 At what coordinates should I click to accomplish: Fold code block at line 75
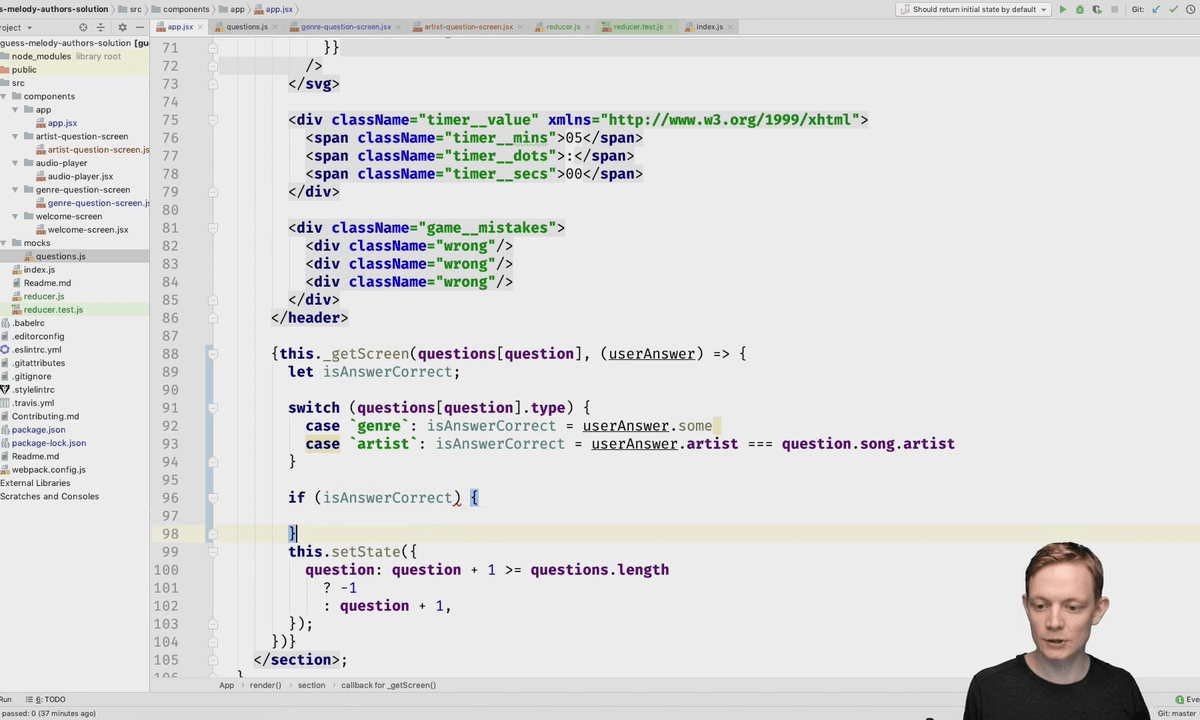click(212, 120)
